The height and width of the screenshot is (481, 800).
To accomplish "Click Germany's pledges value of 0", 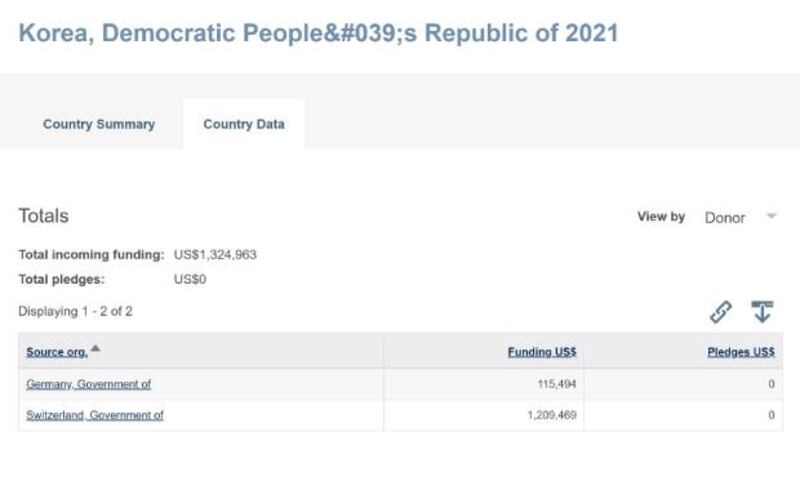I will click(771, 384).
